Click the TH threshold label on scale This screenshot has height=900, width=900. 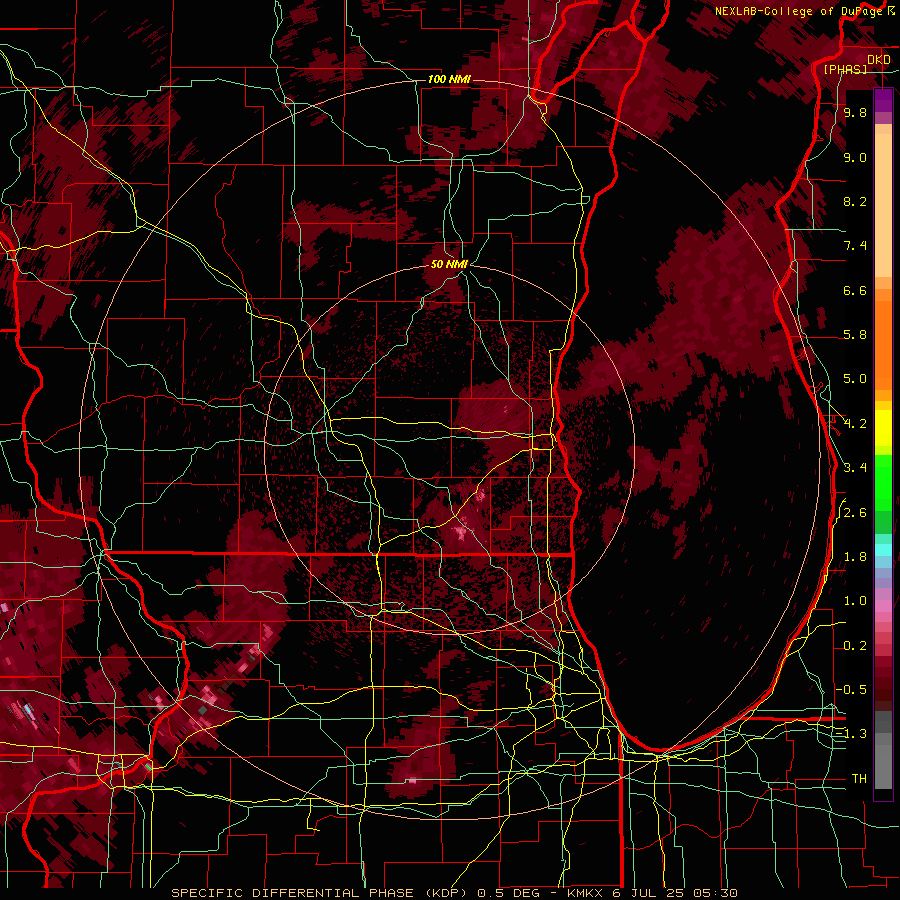pyautogui.click(x=859, y=779)
